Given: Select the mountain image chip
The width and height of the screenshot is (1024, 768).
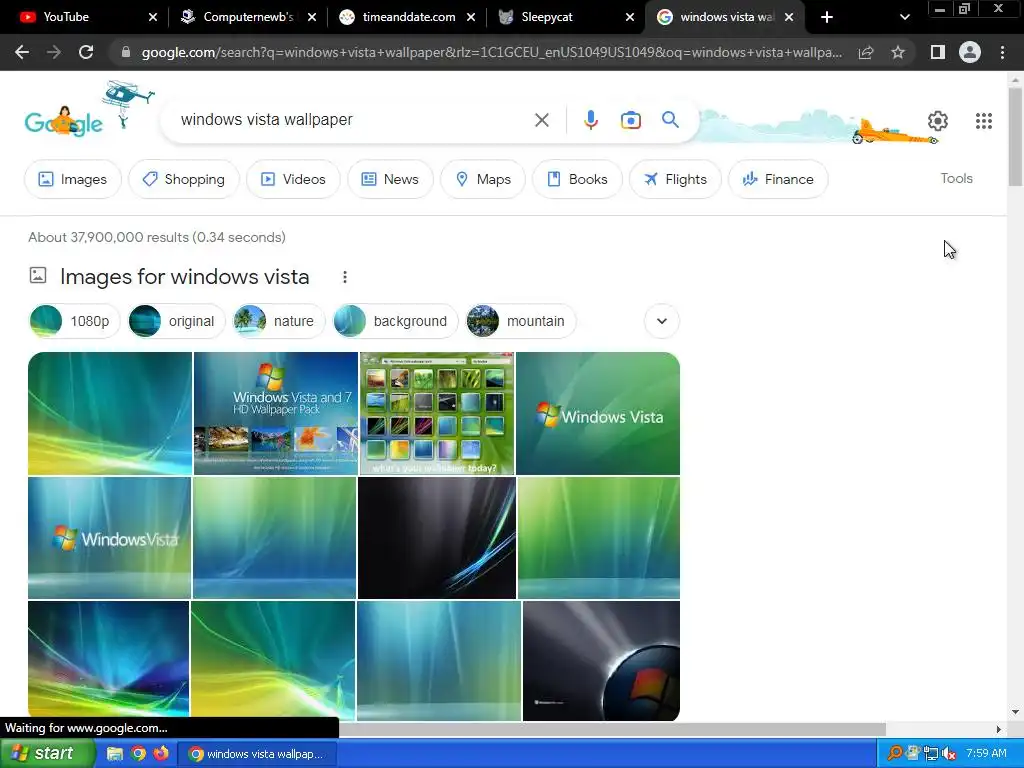Looking at the screenshot, I should (x=521, y=321).
